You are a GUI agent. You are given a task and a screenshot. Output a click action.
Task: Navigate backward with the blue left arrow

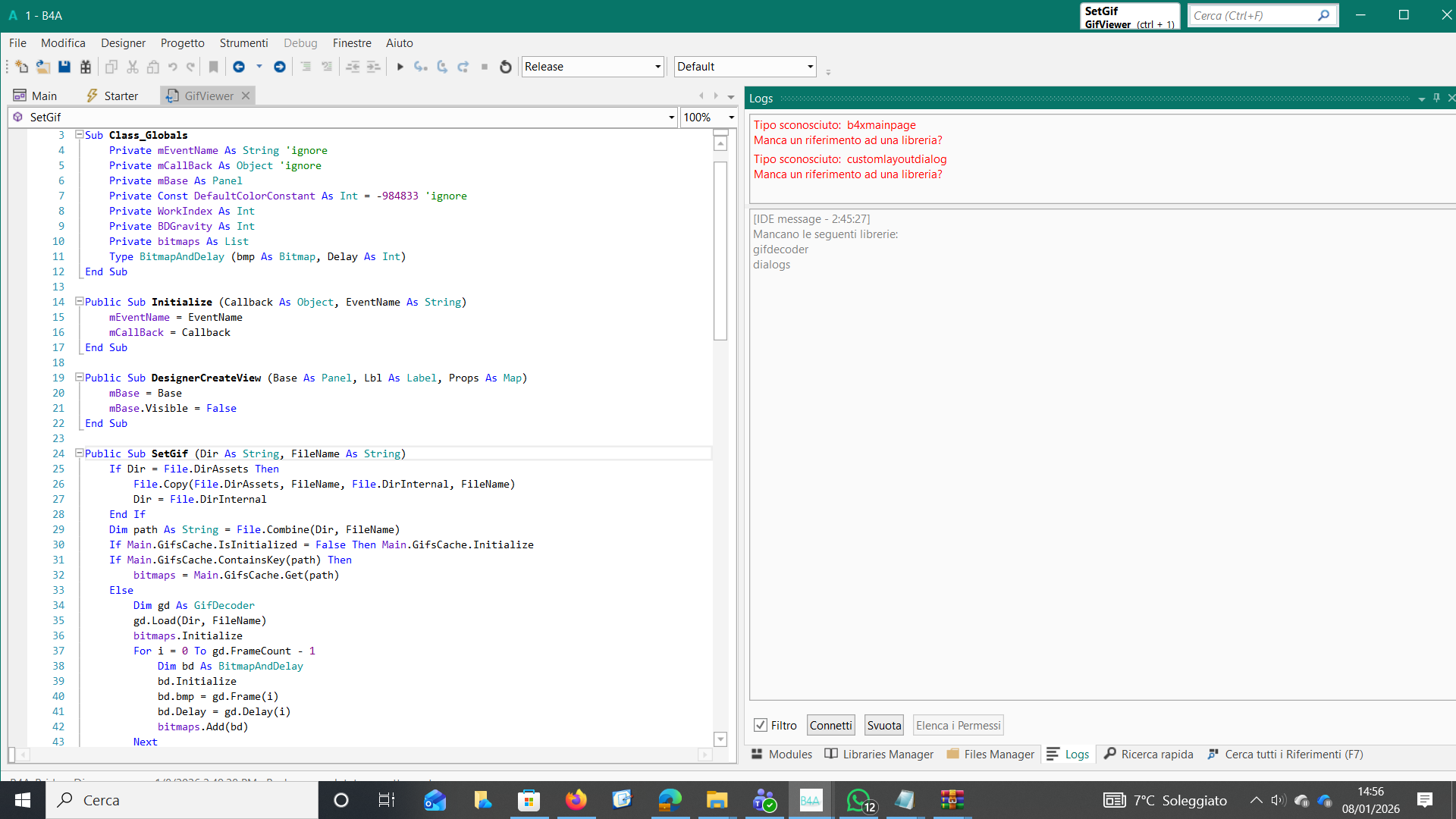point(239,67)
